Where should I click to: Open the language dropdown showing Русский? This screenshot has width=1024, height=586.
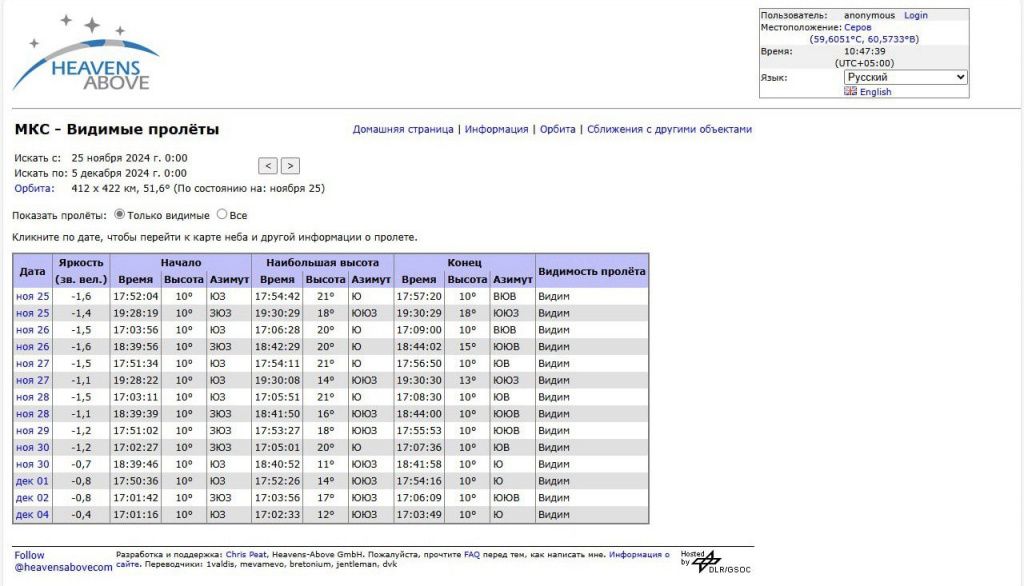click(x=905, y=77)
